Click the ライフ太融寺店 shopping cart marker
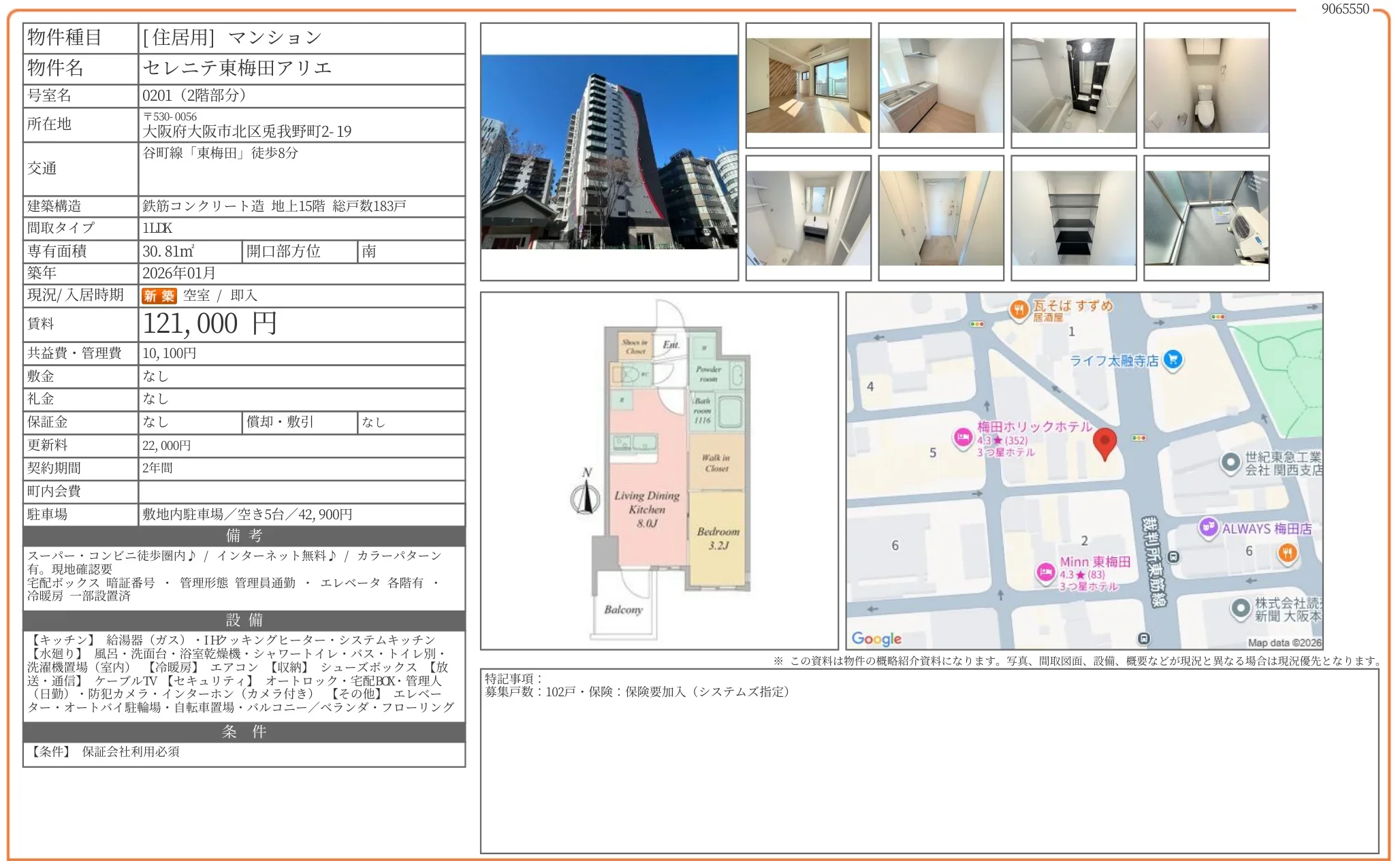Image resolution: width=1400 pixels, height=861 pixels. click(x=1173, y=359)
